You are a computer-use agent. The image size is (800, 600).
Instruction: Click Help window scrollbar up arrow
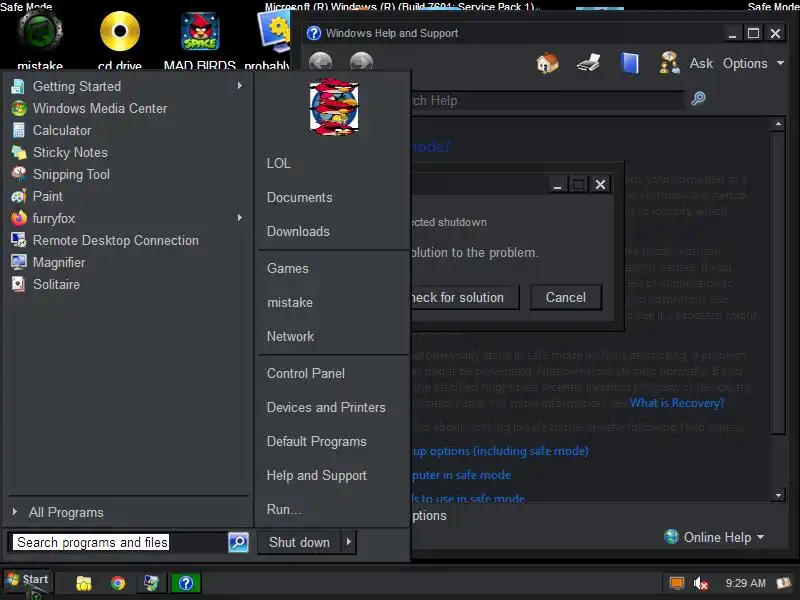778,124
